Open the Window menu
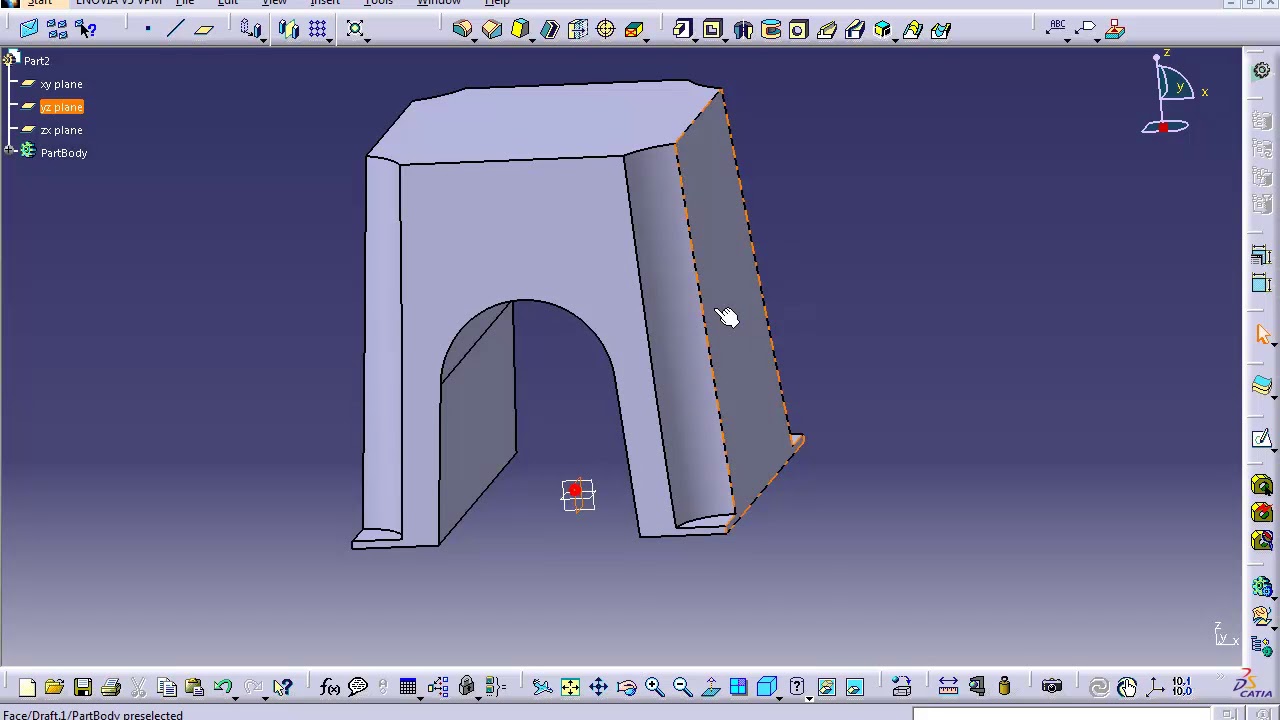 pyautogui.click(x=439, y=3)
